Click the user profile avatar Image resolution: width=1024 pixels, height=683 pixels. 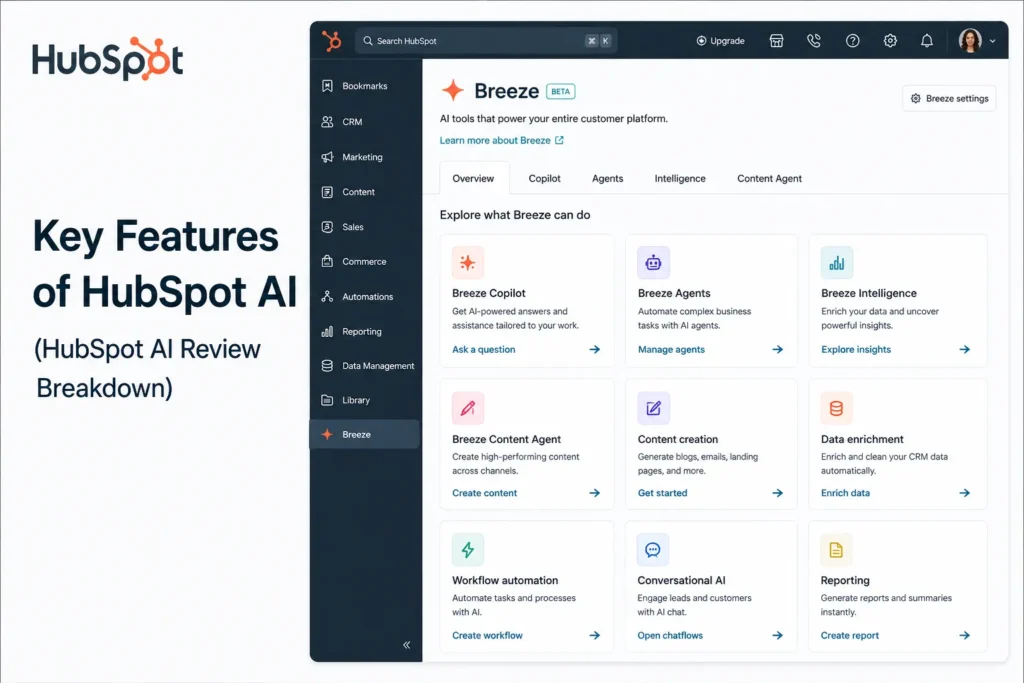coord(970,40)
